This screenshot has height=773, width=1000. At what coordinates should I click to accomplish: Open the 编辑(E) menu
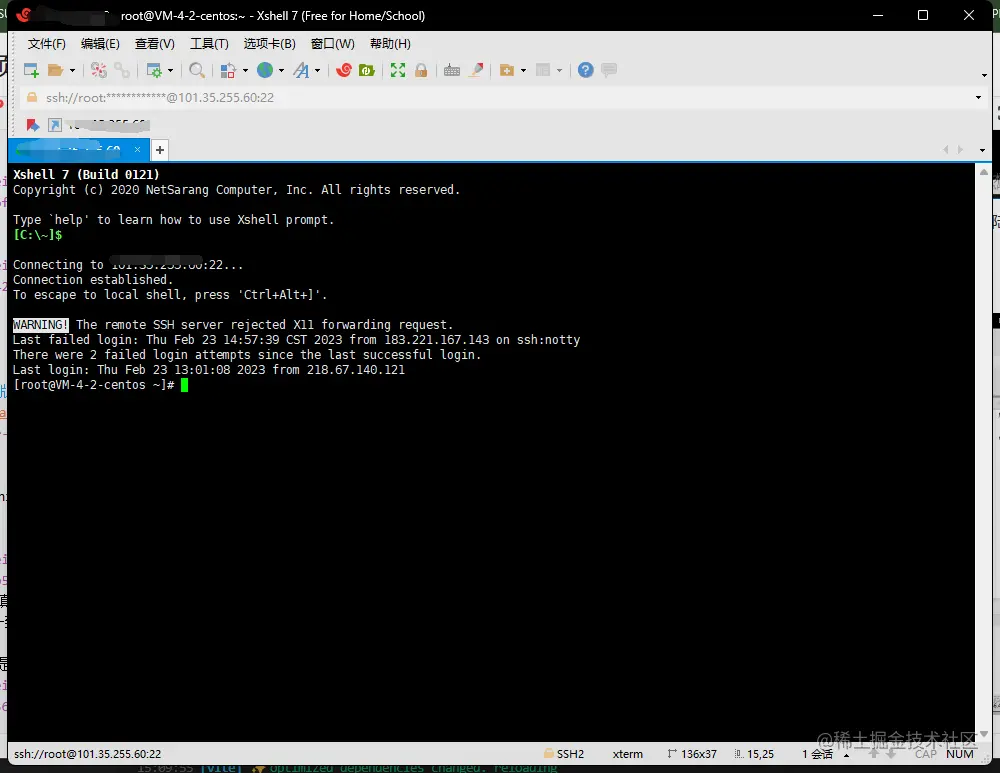(x=100, y=43)
